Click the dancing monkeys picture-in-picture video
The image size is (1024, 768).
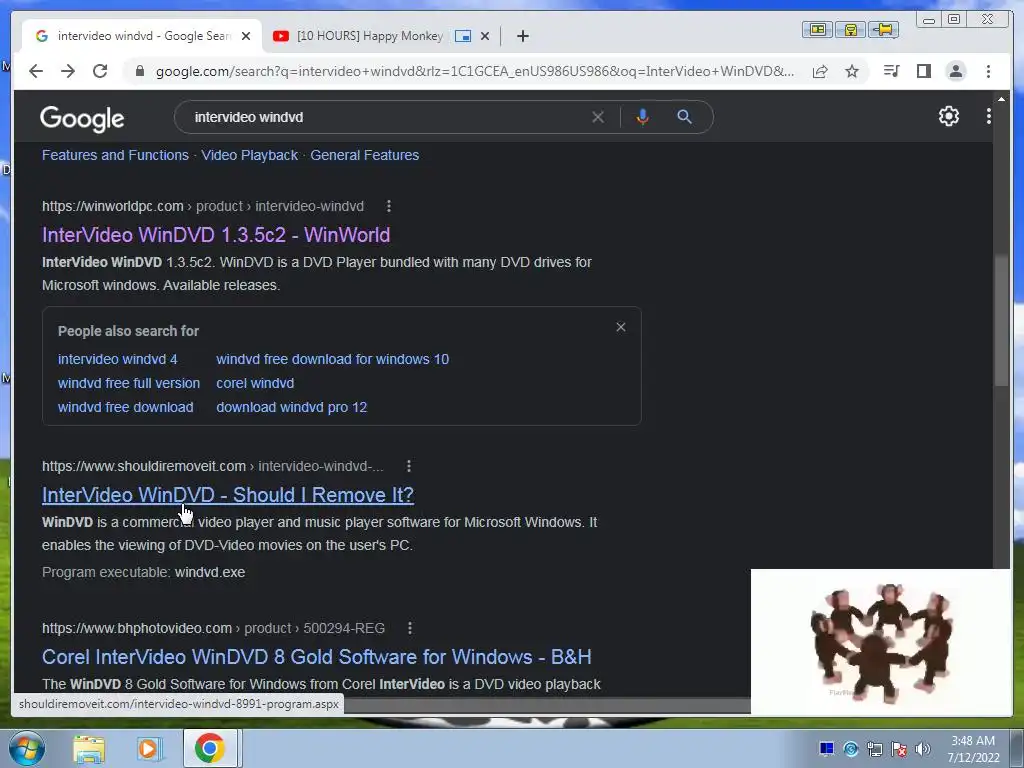[881, 641]
